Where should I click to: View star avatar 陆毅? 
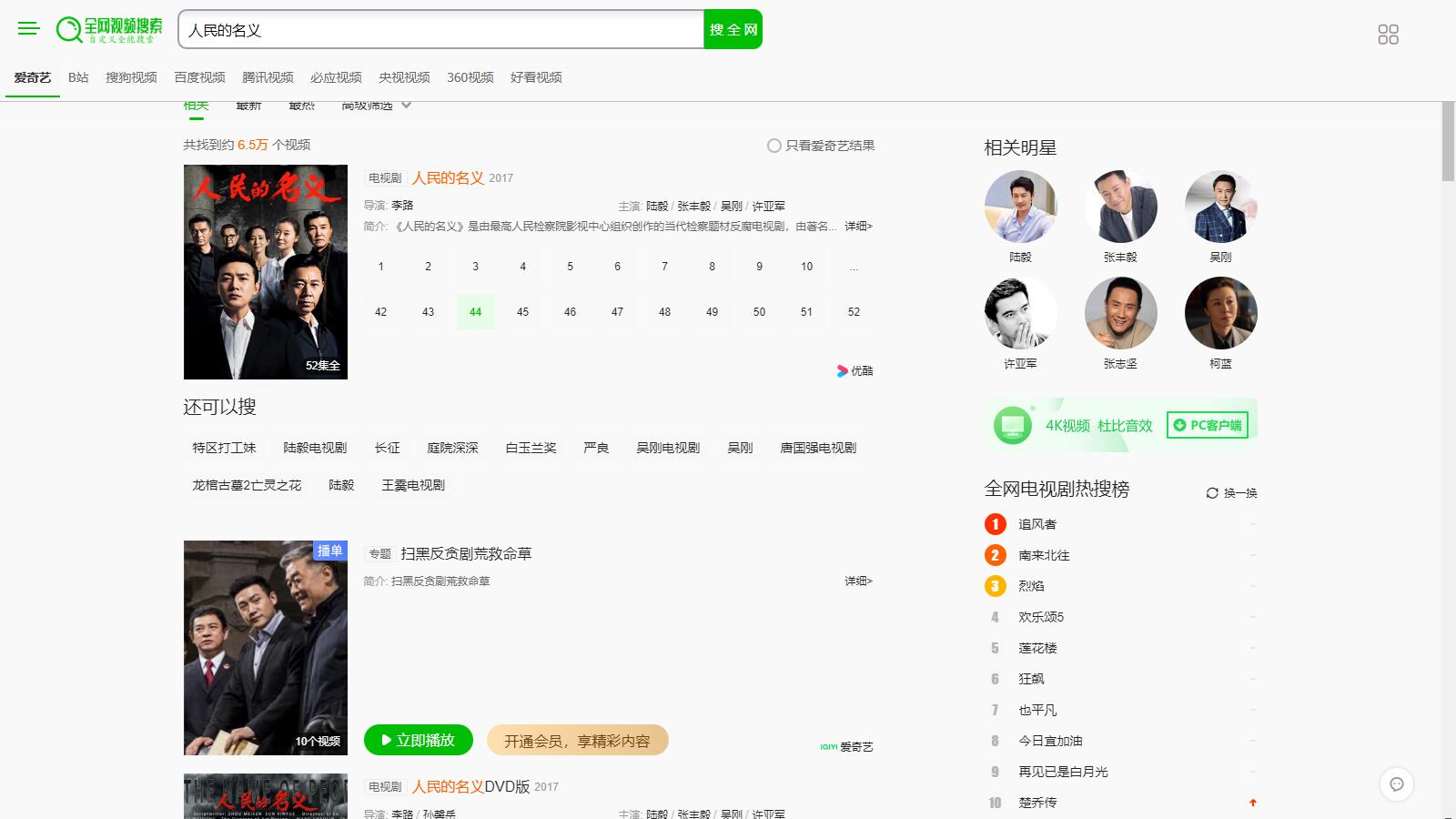tap(1021, 207)
